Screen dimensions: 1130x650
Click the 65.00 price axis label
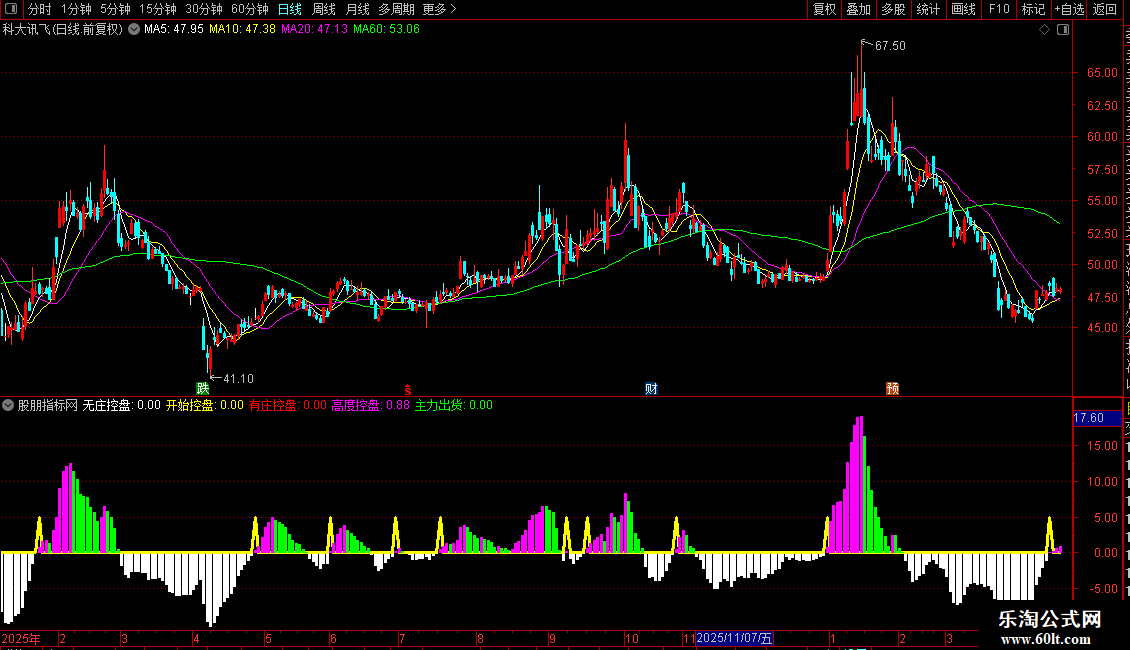[1103, 73]
